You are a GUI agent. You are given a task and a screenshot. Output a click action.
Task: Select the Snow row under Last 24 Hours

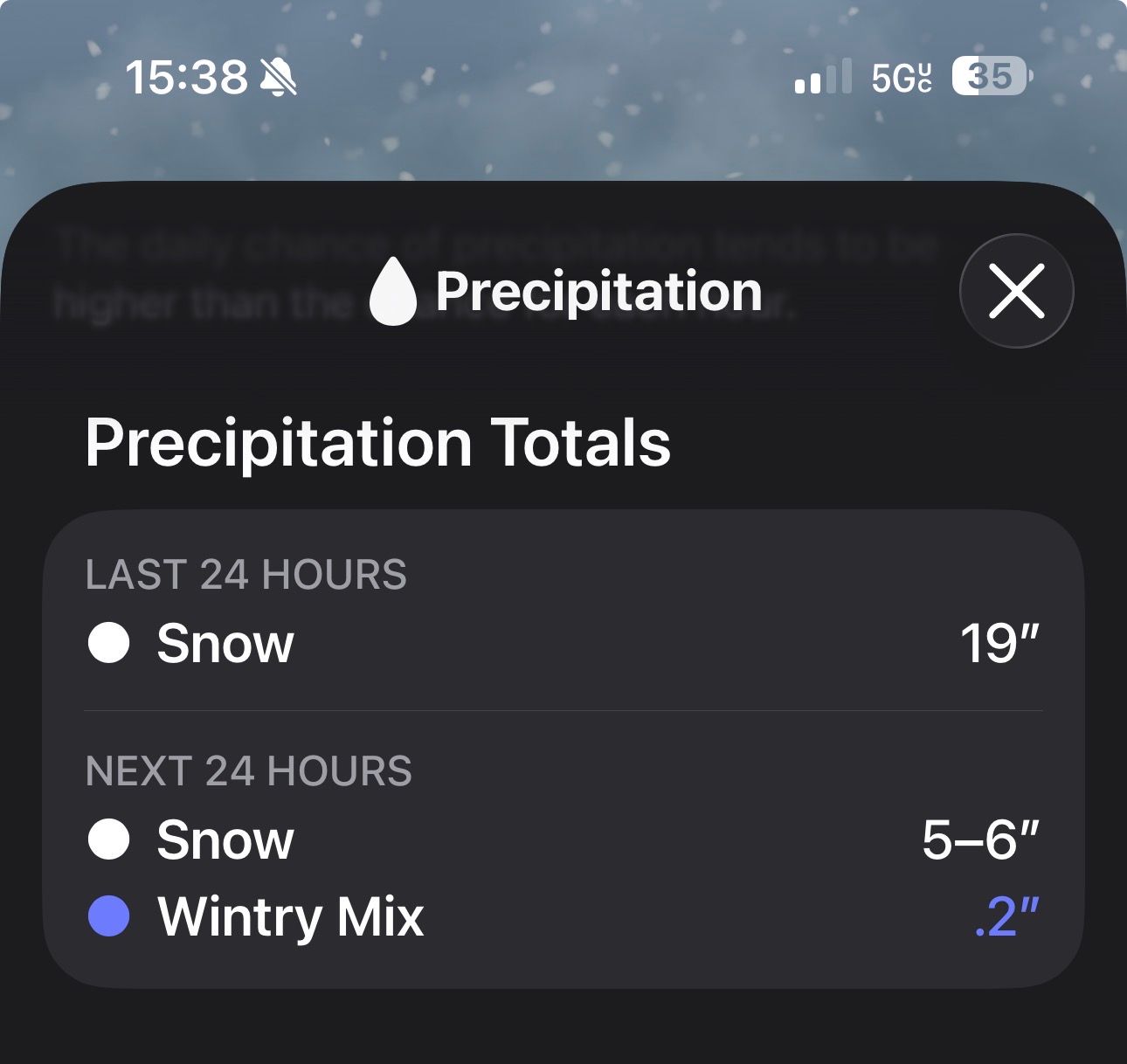[x=225, y=644]
